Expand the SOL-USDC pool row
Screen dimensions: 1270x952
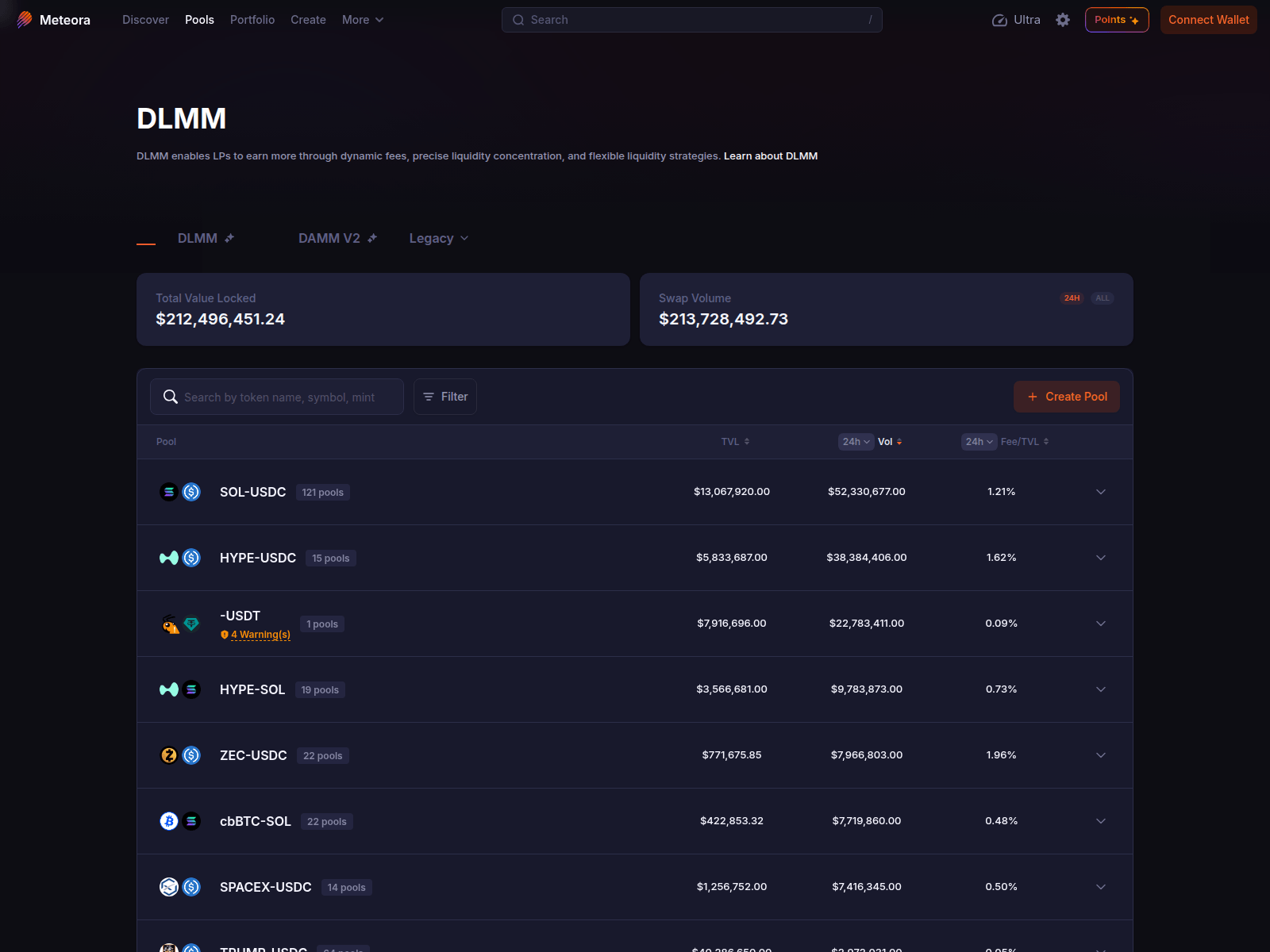click(1101, 492)
